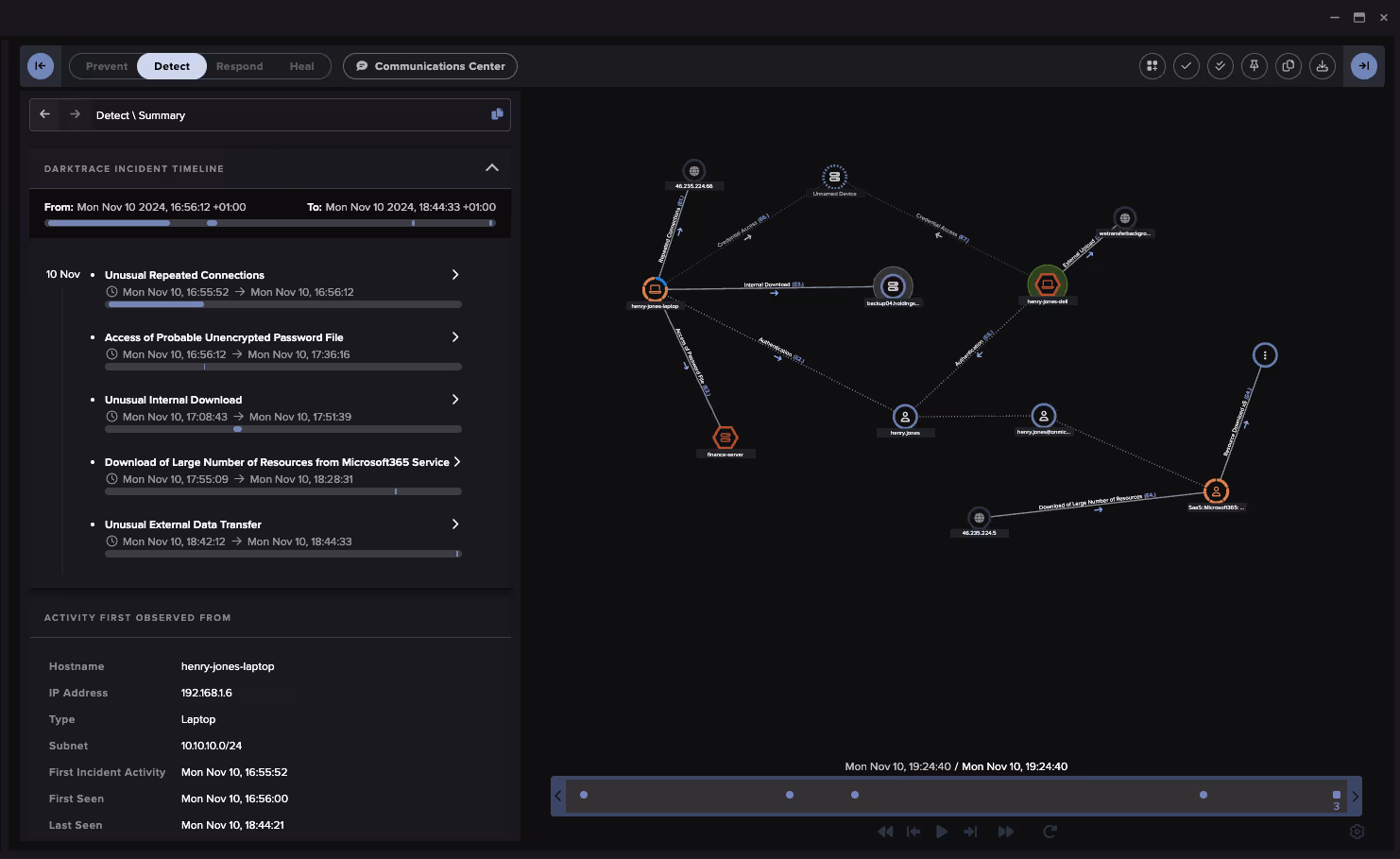Click the three-dots node in graph
The image size is (1400, 859).
pos(1265,355)
